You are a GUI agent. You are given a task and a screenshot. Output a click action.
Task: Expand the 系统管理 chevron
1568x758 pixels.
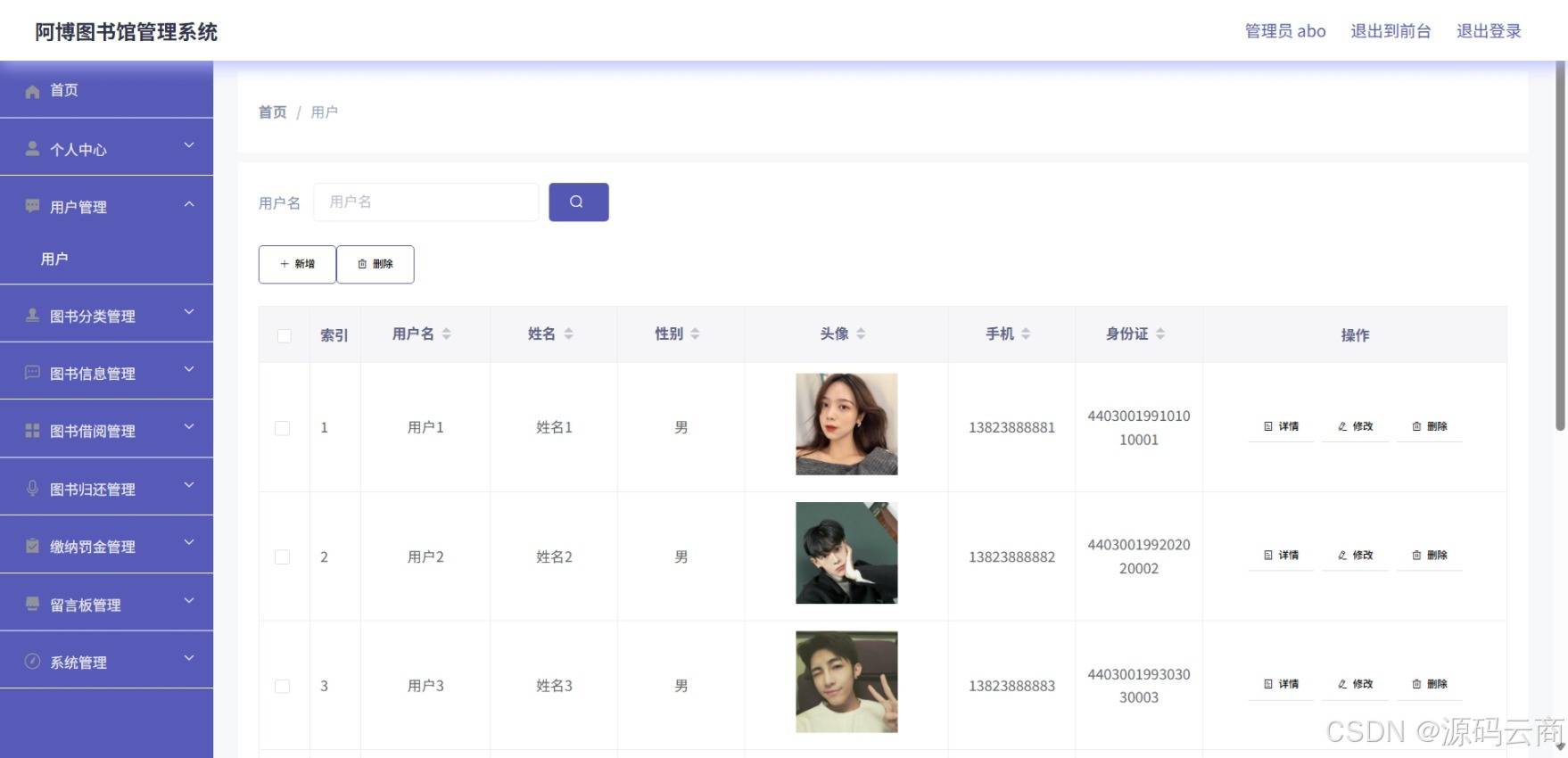click(x=189, y=658)
